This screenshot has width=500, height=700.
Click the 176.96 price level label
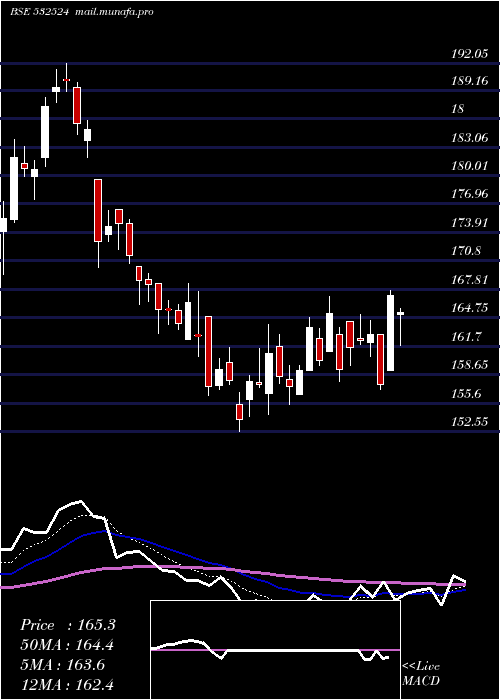pos(470,194)
